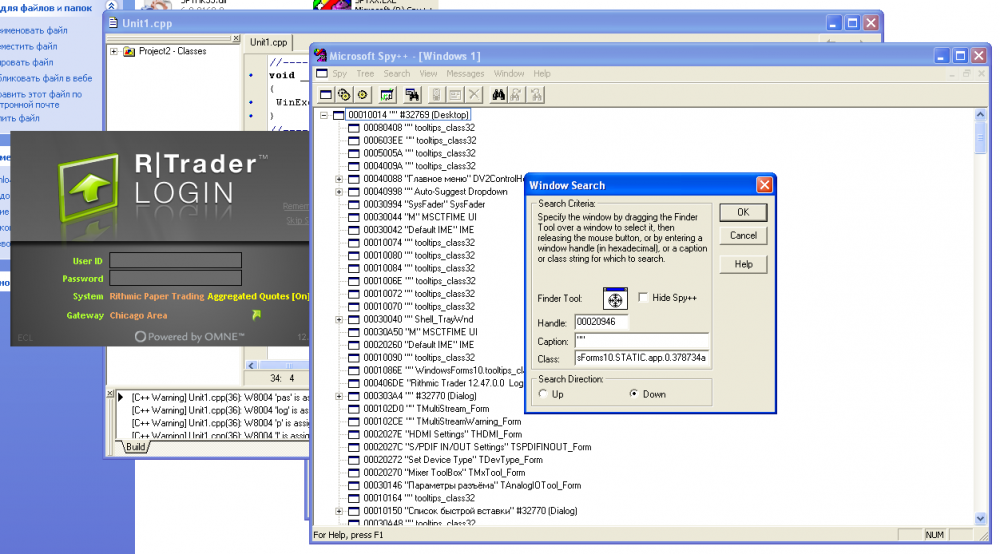
Task: Select the Down search direction radio button
Action: coord(634,394)
